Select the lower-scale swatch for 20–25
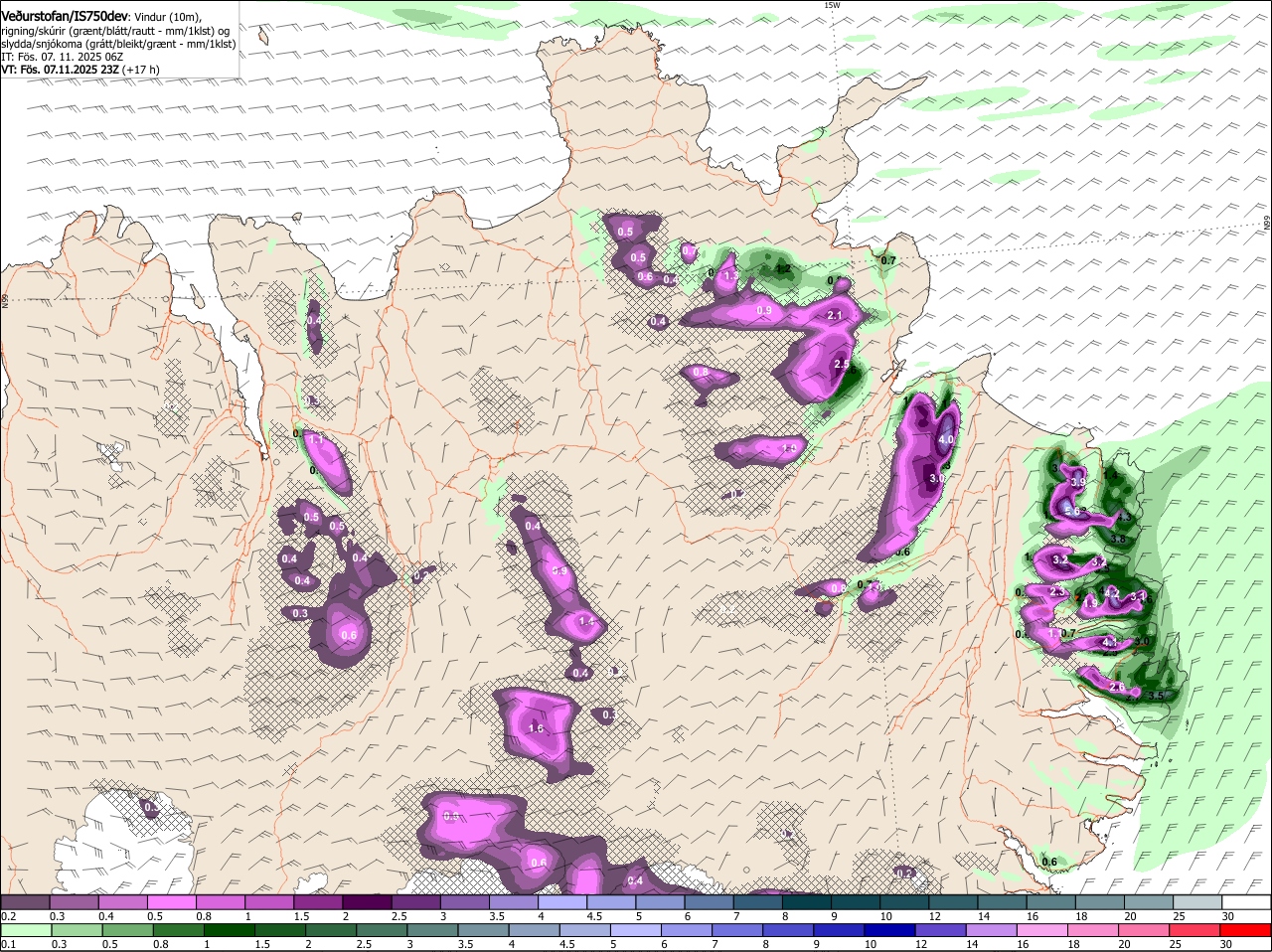Viewport: 1272px width, 952px height. tap(1144, 930)
